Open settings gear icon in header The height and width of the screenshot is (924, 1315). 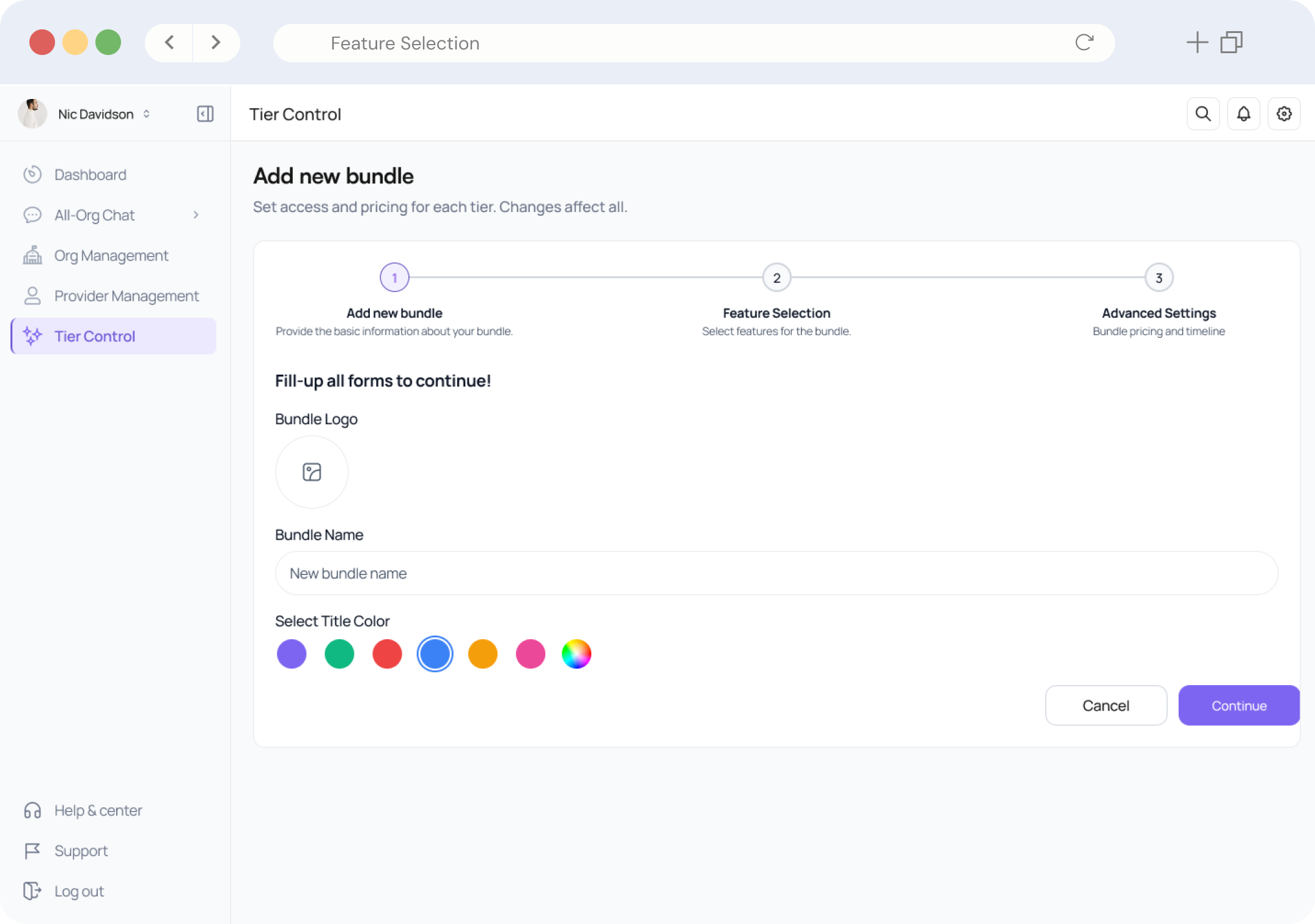1283,114
